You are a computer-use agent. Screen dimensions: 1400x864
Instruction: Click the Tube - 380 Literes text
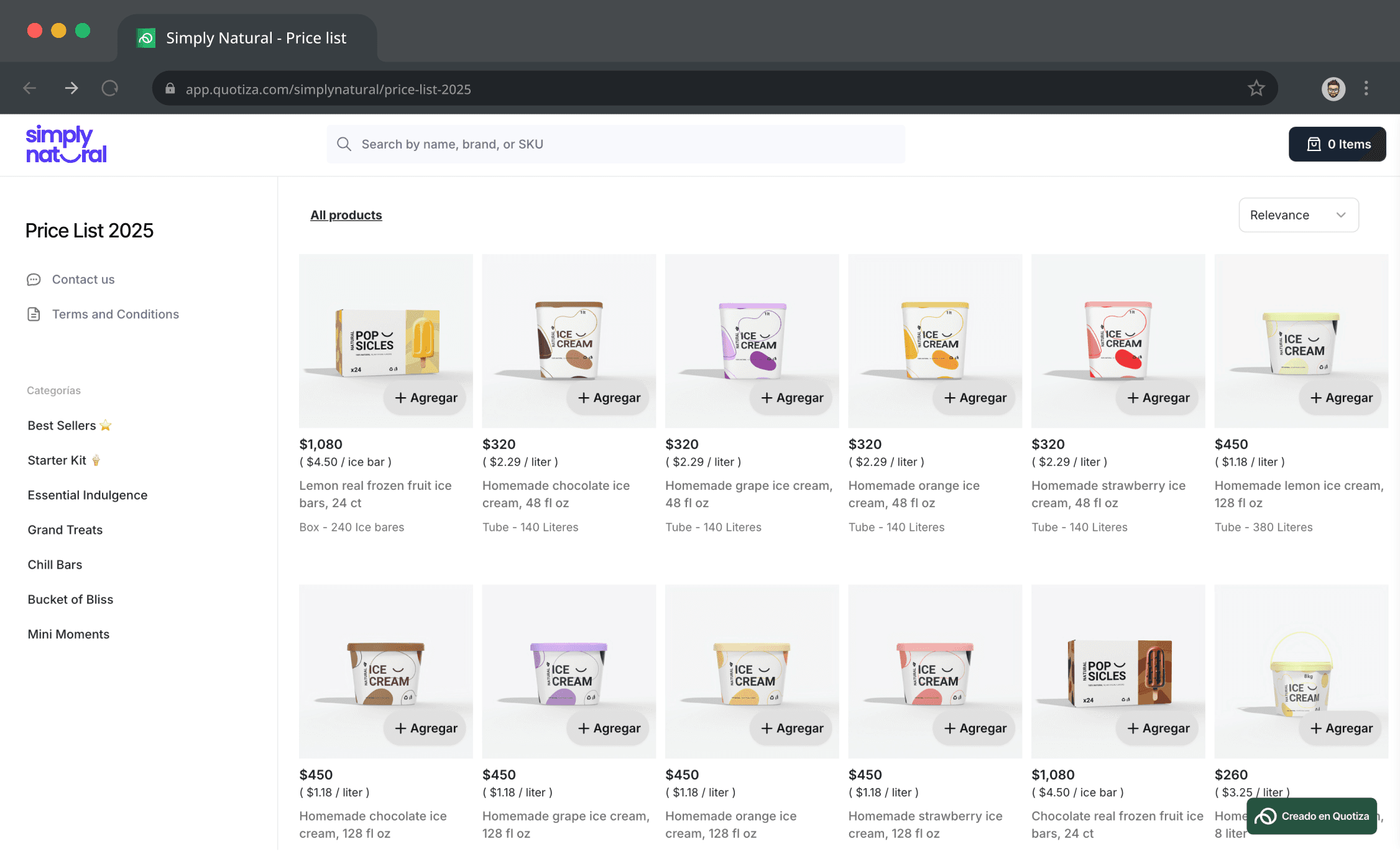1264,527
